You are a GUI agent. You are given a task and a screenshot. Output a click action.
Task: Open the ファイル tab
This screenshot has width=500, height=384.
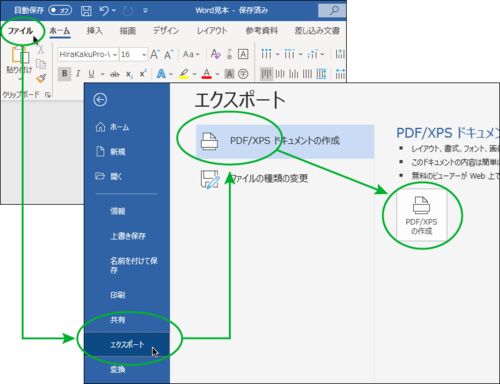point(20,31)
